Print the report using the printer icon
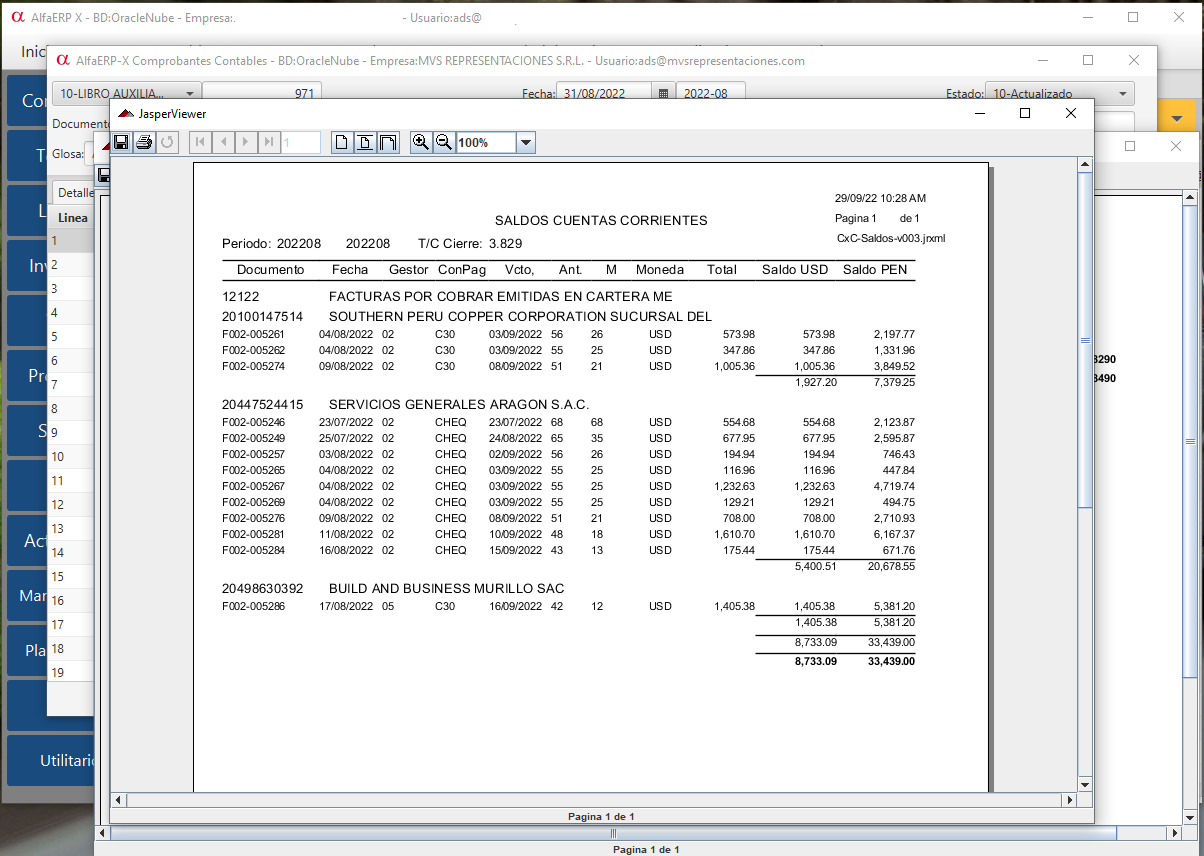The height and width of the screenshot is (856, 1204). click(144, 143)
